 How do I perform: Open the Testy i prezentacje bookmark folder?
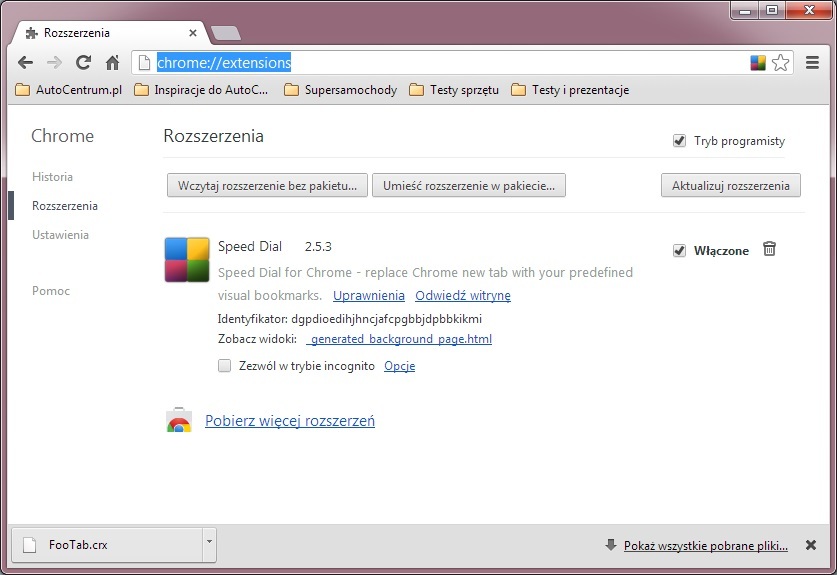[x=570, y=90]
